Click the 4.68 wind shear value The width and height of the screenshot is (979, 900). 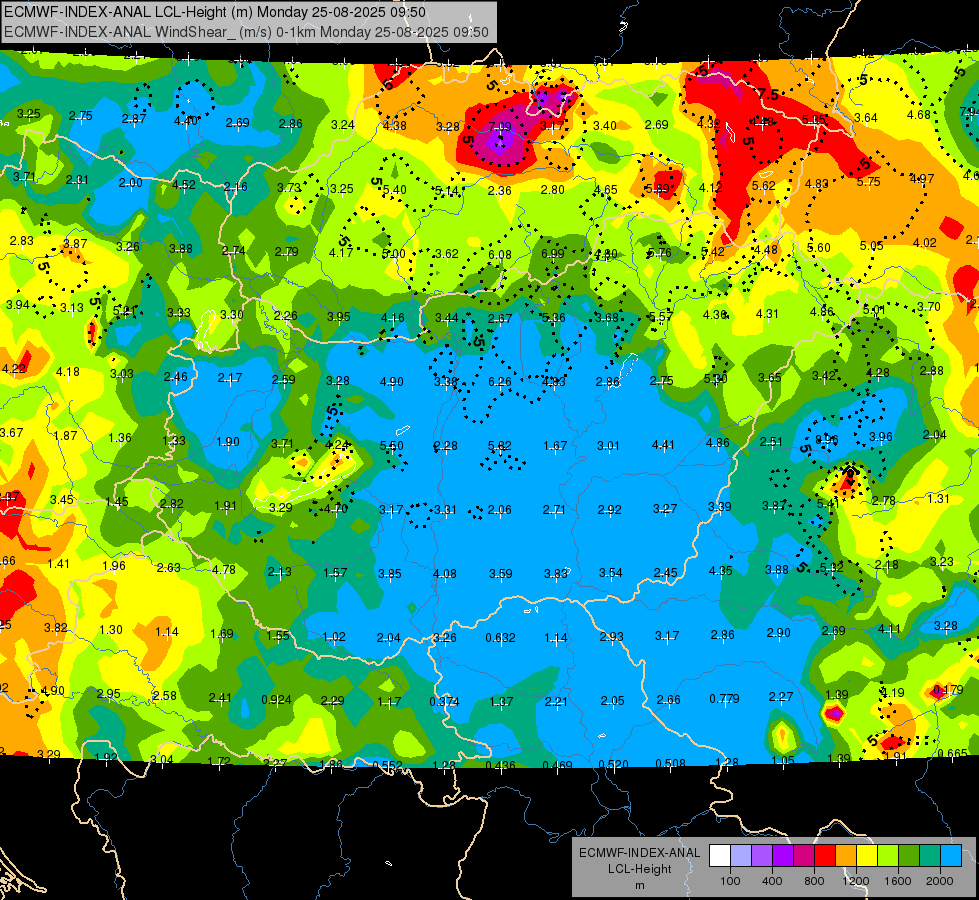coord(918,115)
